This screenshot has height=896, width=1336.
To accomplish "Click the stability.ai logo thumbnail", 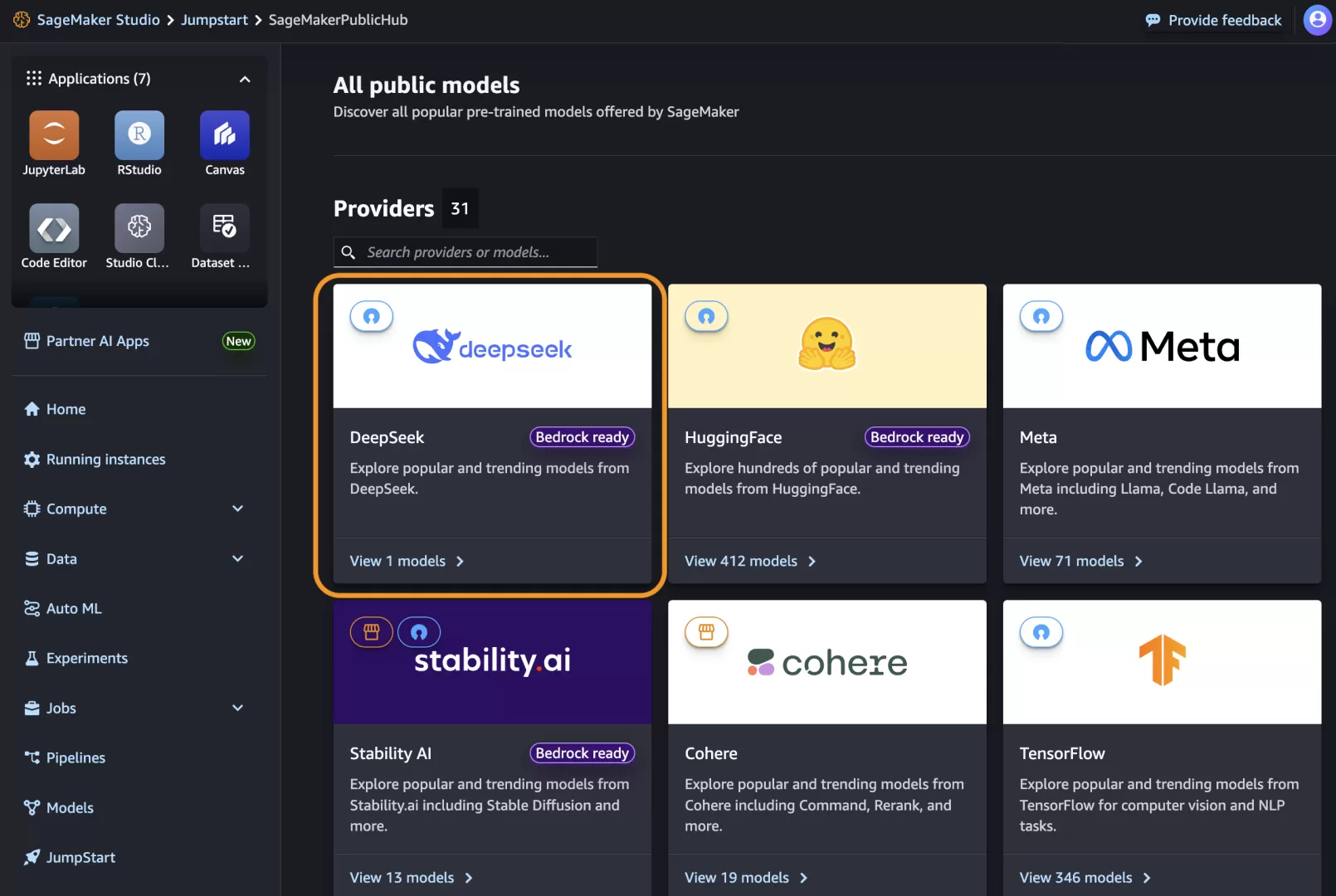I will [x=492, y=662].
